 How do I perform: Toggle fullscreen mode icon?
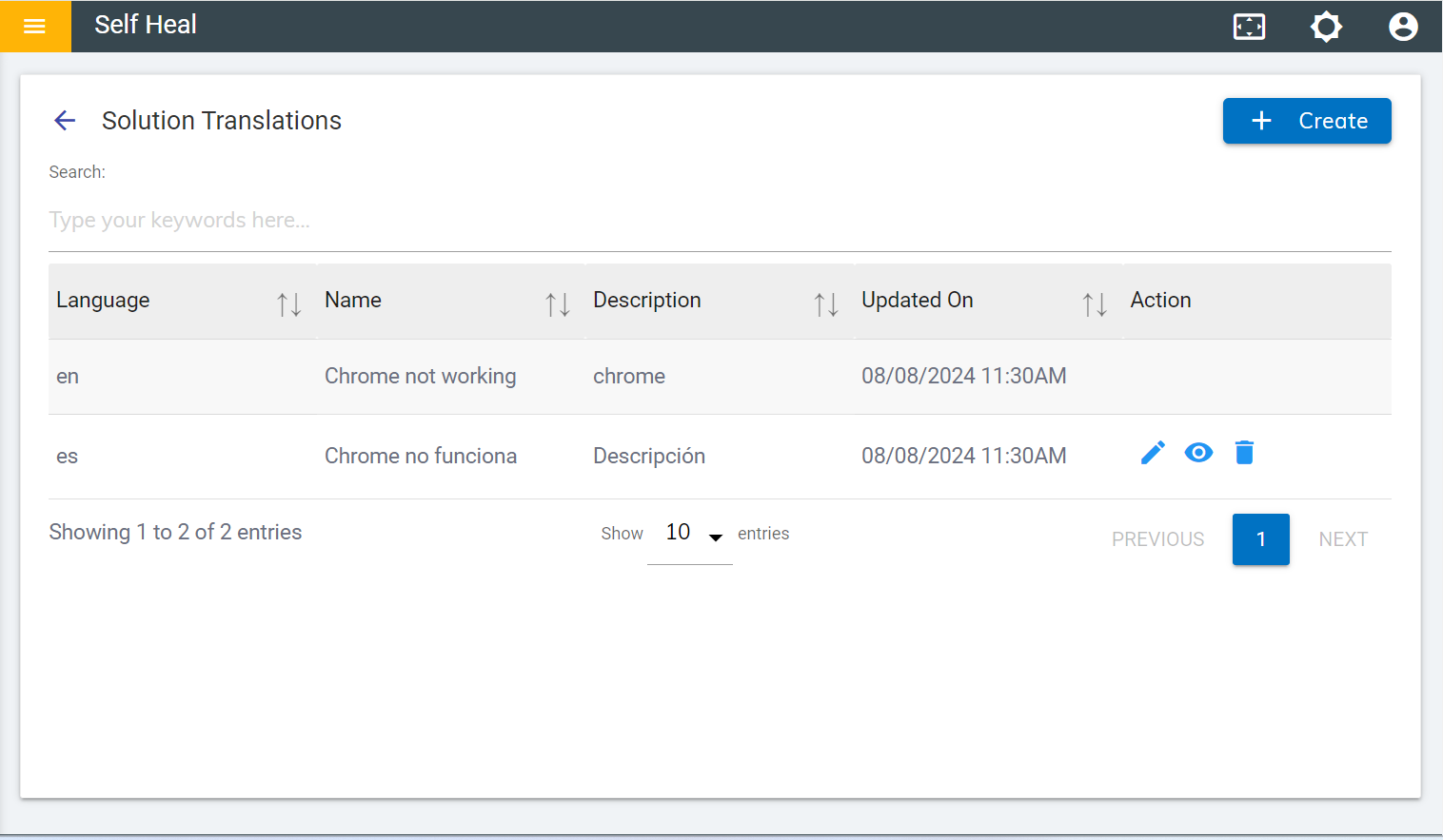pyautogui.click(x=1249, y=26)
